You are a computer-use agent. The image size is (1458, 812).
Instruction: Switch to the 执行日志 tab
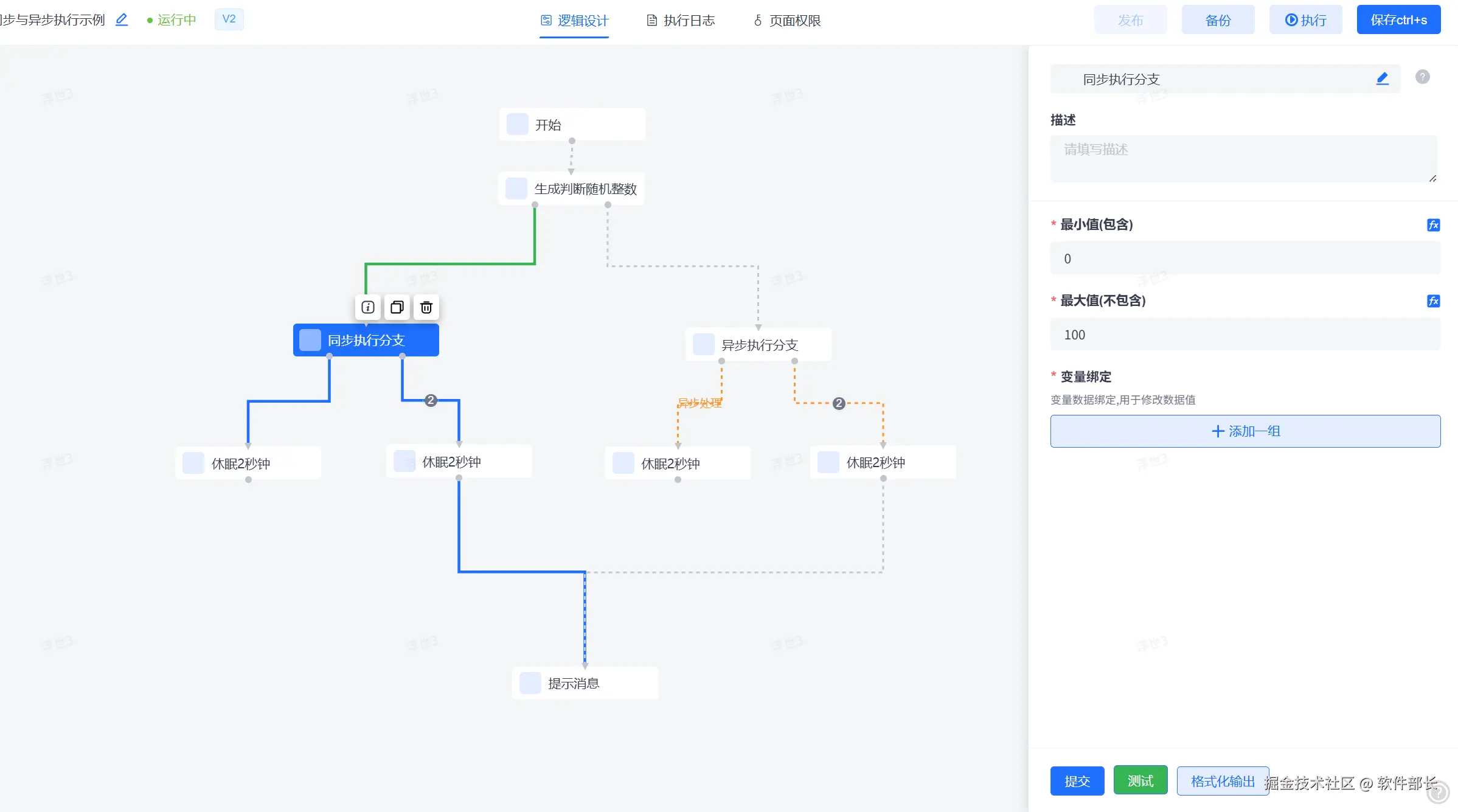tap(680, 21)
